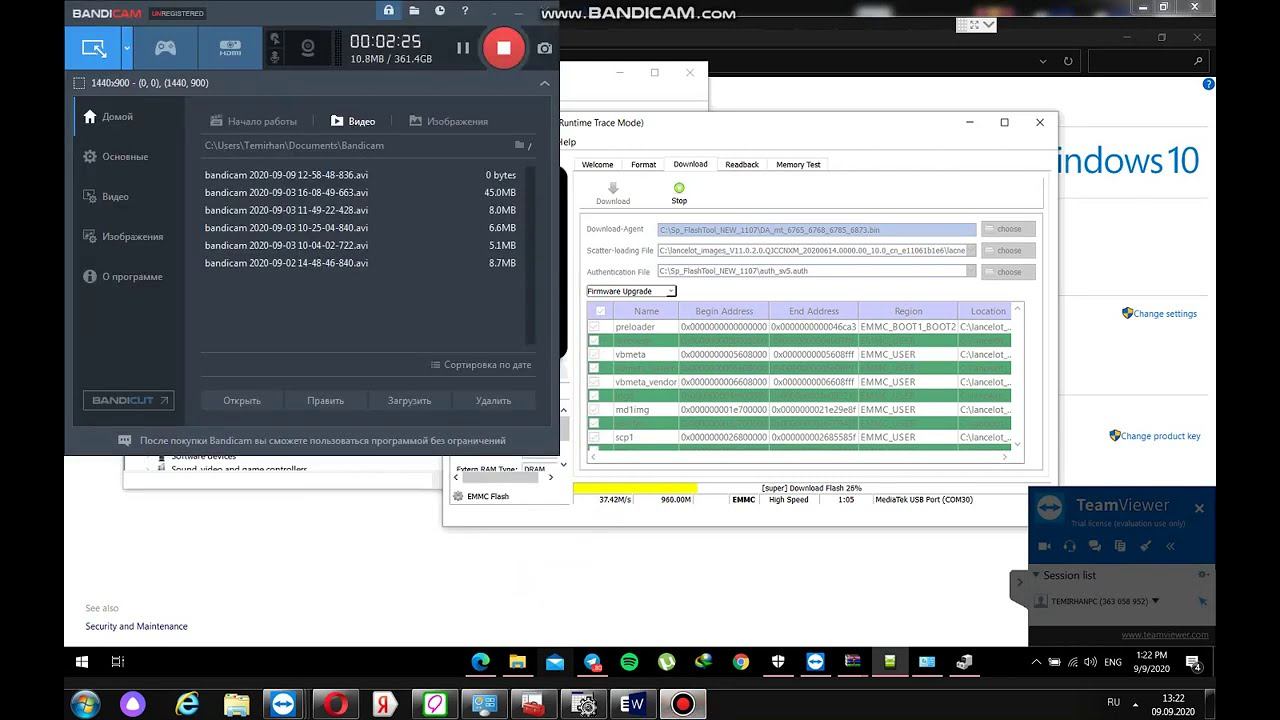
Task: Toggle the scp1 partition checkbox
Action: tap(594, 437)
